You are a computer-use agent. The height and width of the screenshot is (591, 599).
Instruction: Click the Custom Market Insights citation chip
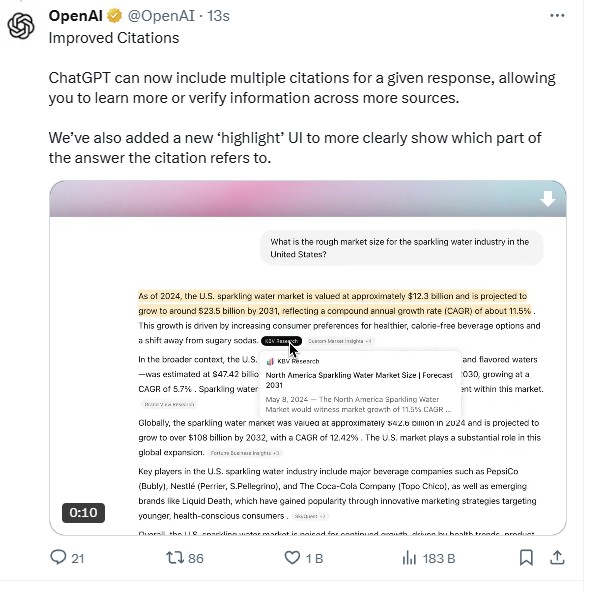click(340, 341)
